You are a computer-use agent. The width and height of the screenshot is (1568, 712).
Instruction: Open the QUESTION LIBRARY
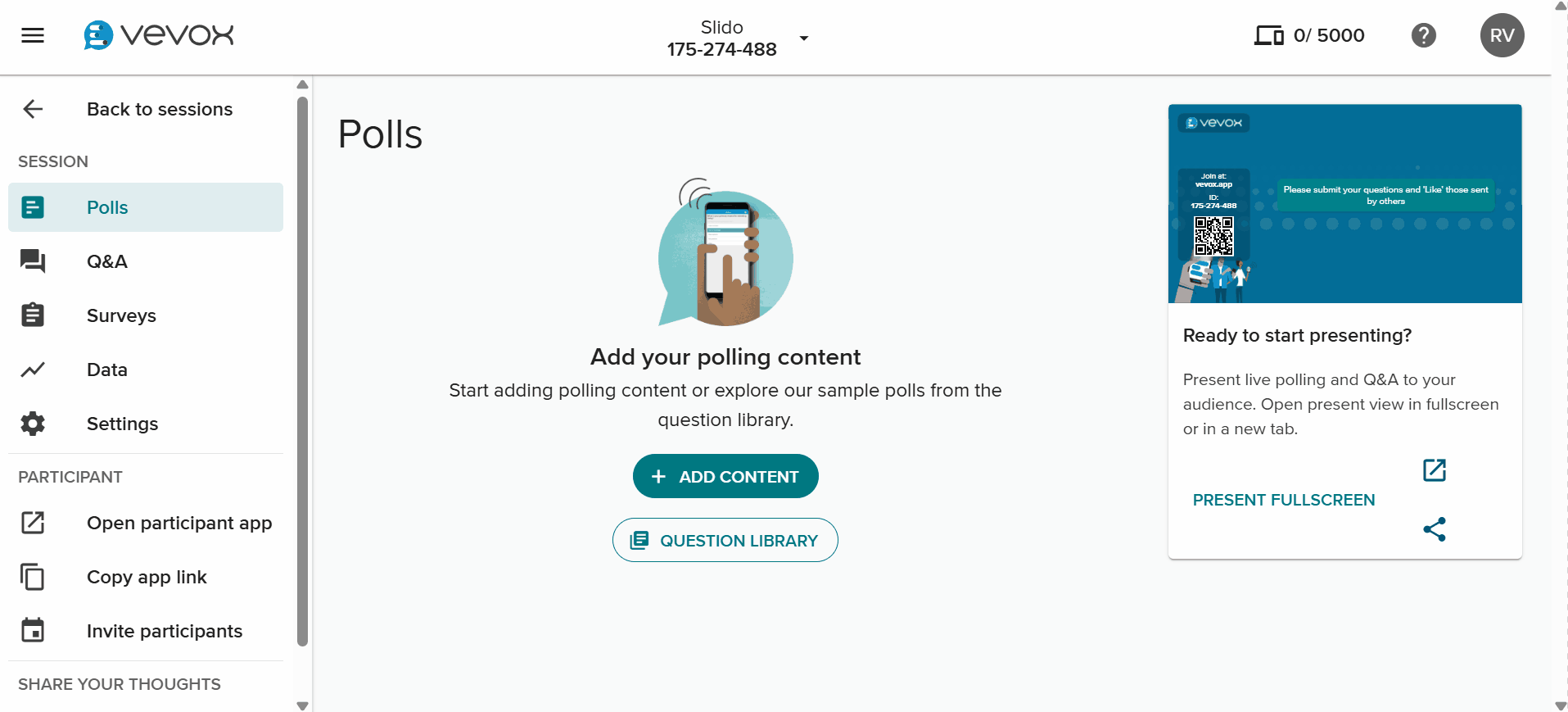725,540
